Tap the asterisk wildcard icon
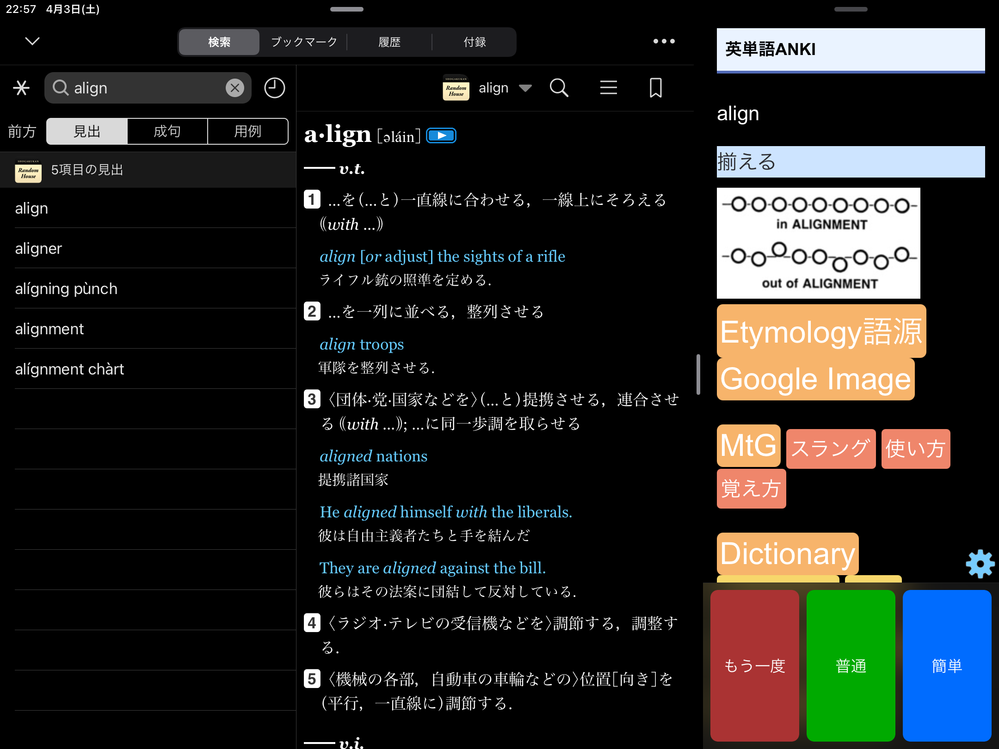The image size is (999, 749). point(21,88)
